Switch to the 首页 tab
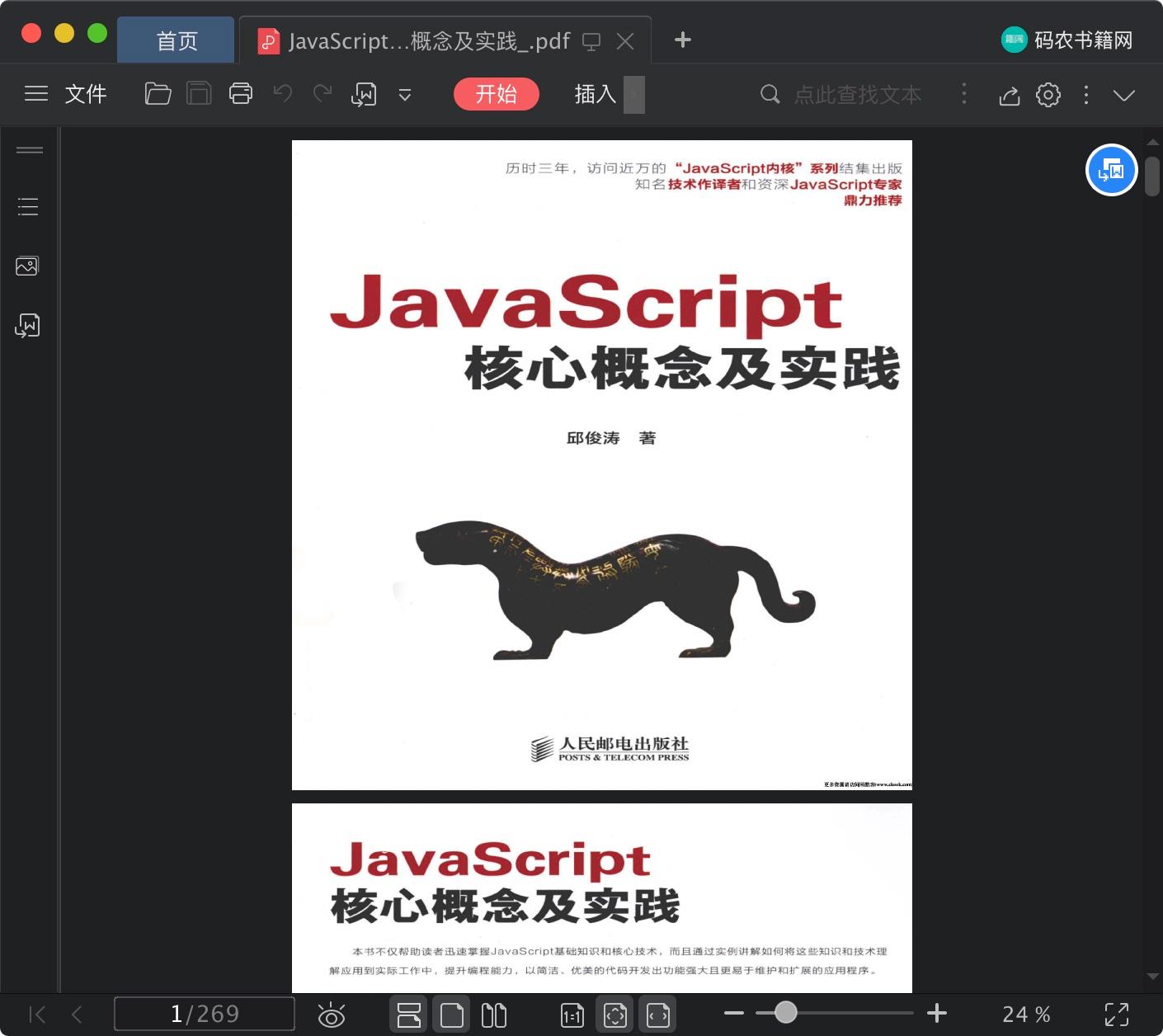 pyautogui.click(x=177, y=40)
